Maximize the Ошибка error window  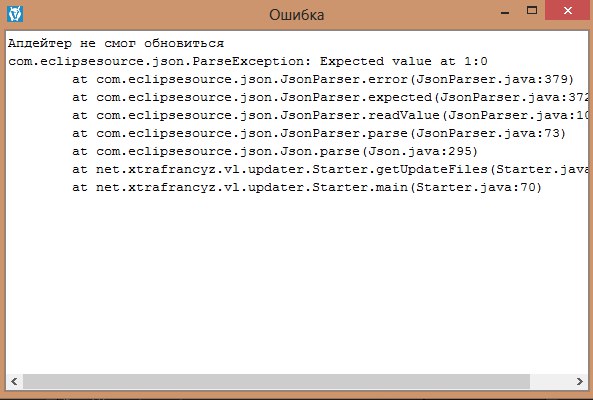tap(532, 11)
